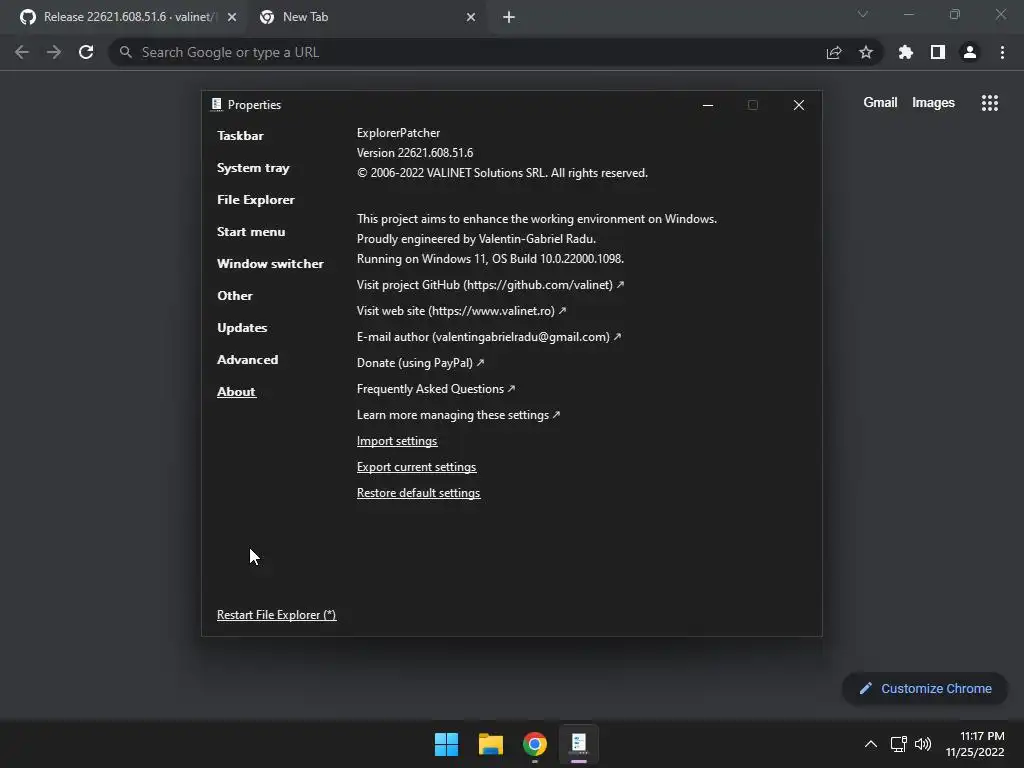The image size is (1024, 768).
Task: Open the Windows Start button
Action: (x=447, y=744)
